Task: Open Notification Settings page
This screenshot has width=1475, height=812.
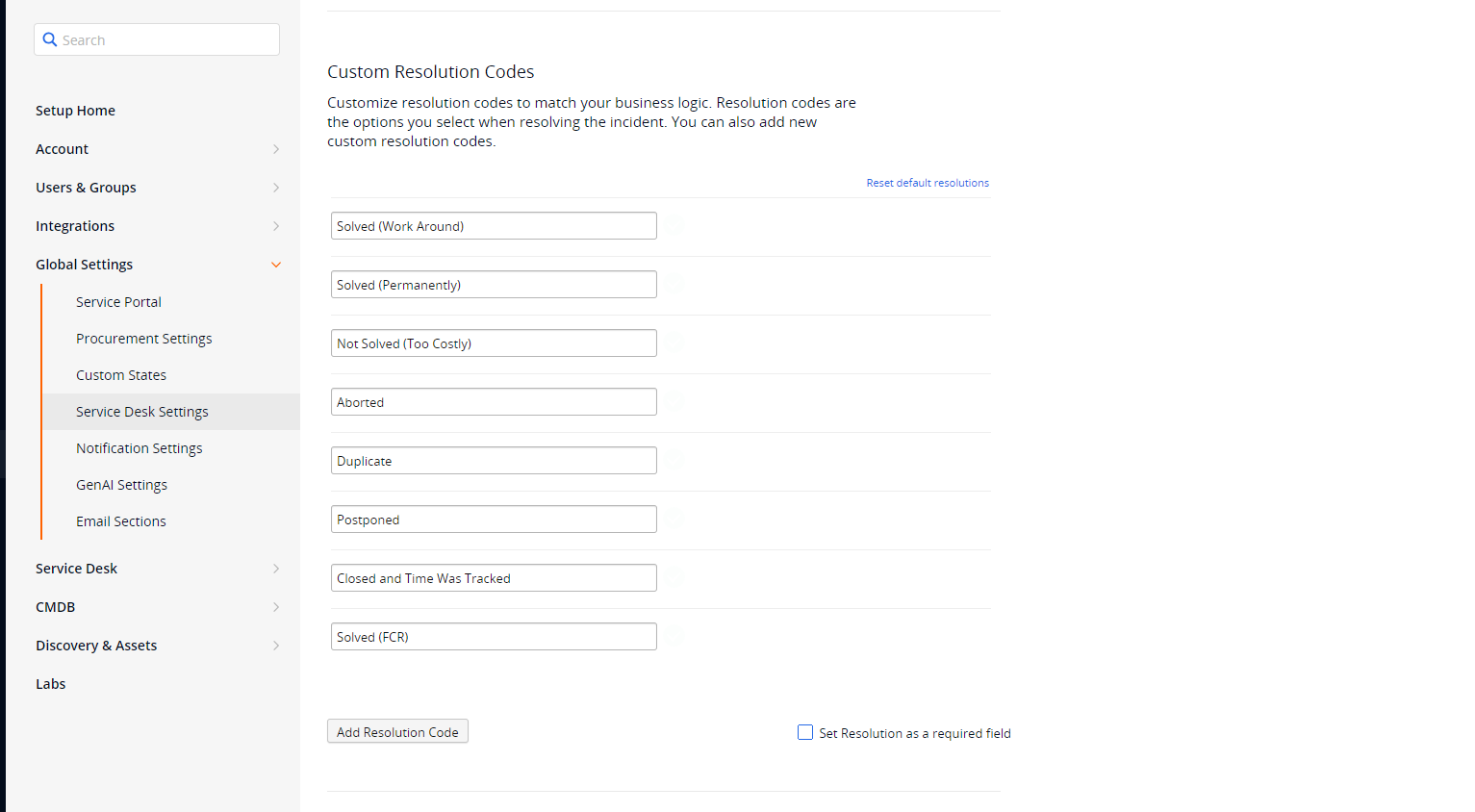Action: [x=140, y=448]
